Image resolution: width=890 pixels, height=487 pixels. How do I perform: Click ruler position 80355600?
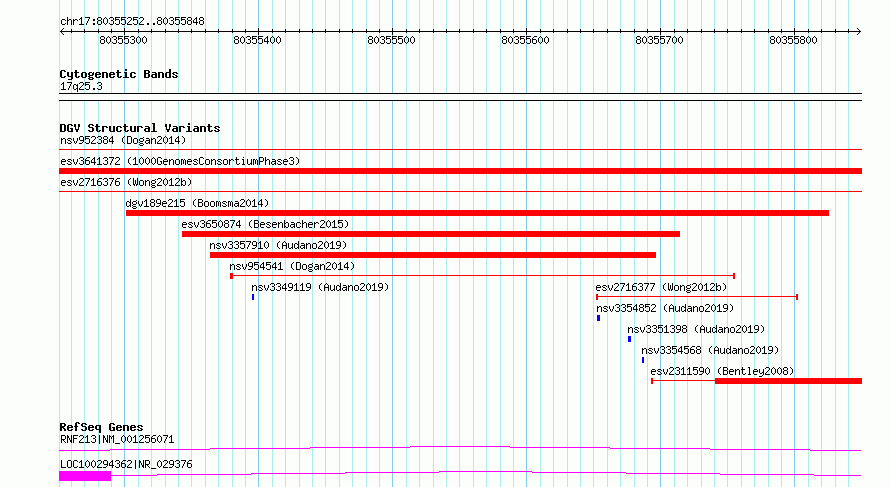pyautogui.click(x=525, y=40)
